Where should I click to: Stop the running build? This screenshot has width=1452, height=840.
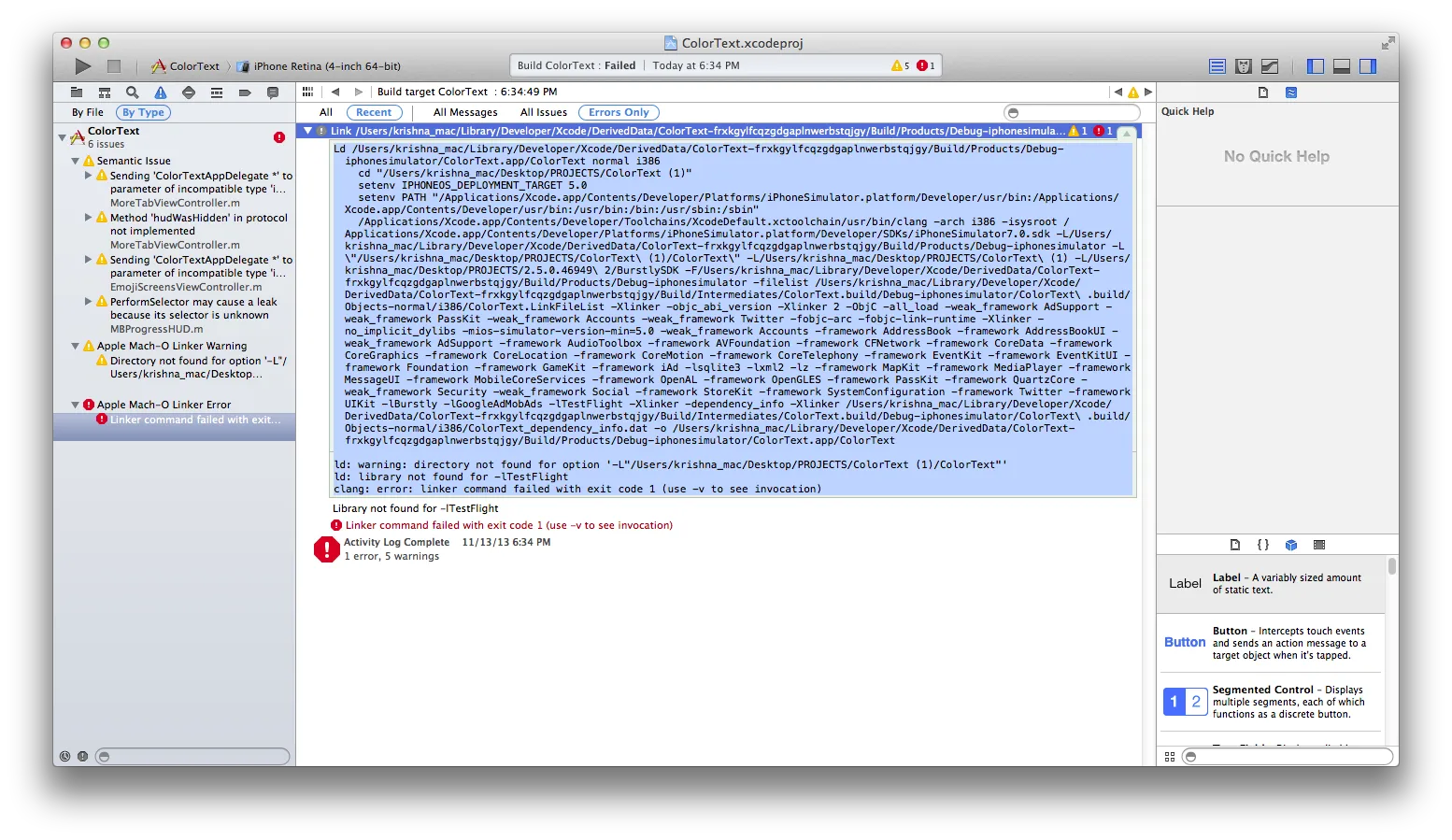coord(114,66)
